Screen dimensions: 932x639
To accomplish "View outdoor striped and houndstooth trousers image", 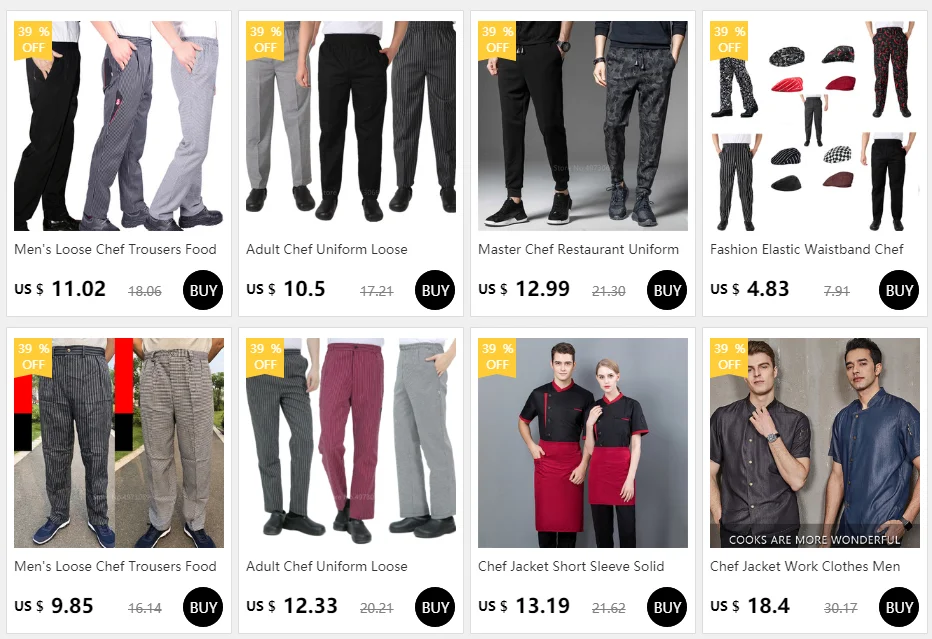I will pos(119,443).
